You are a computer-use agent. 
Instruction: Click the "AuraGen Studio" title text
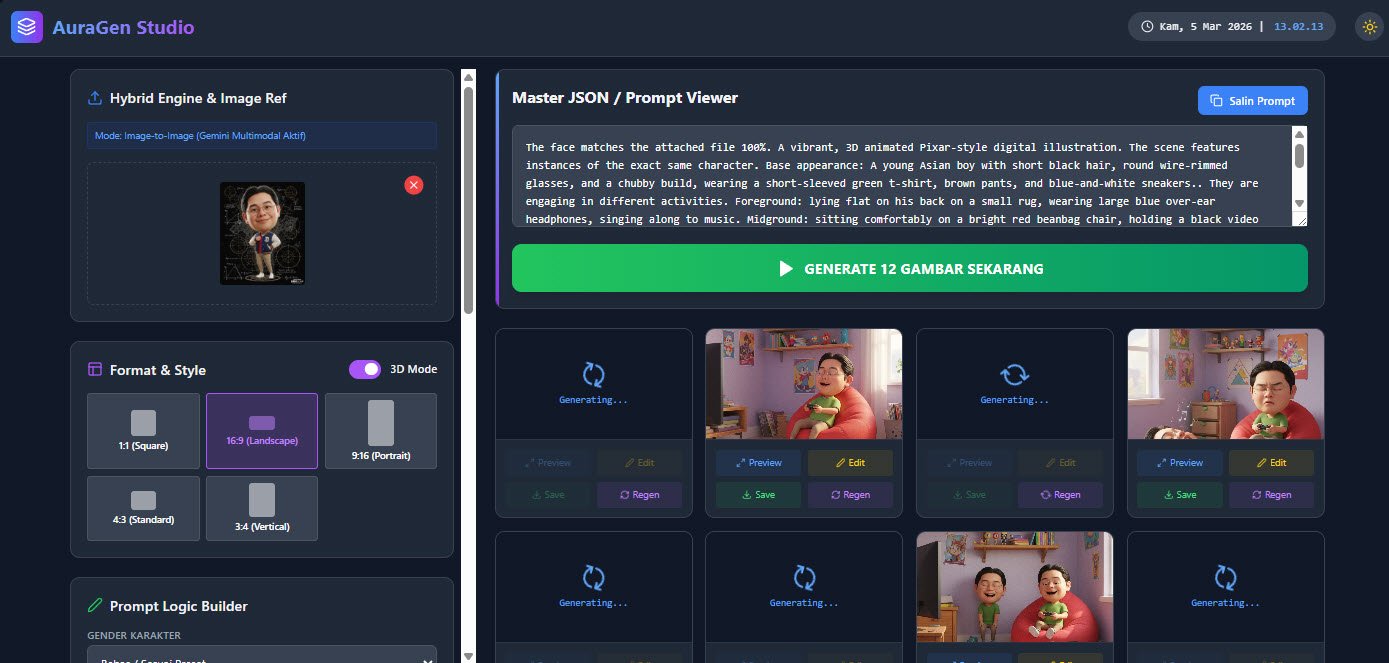(x=124, y=27)
